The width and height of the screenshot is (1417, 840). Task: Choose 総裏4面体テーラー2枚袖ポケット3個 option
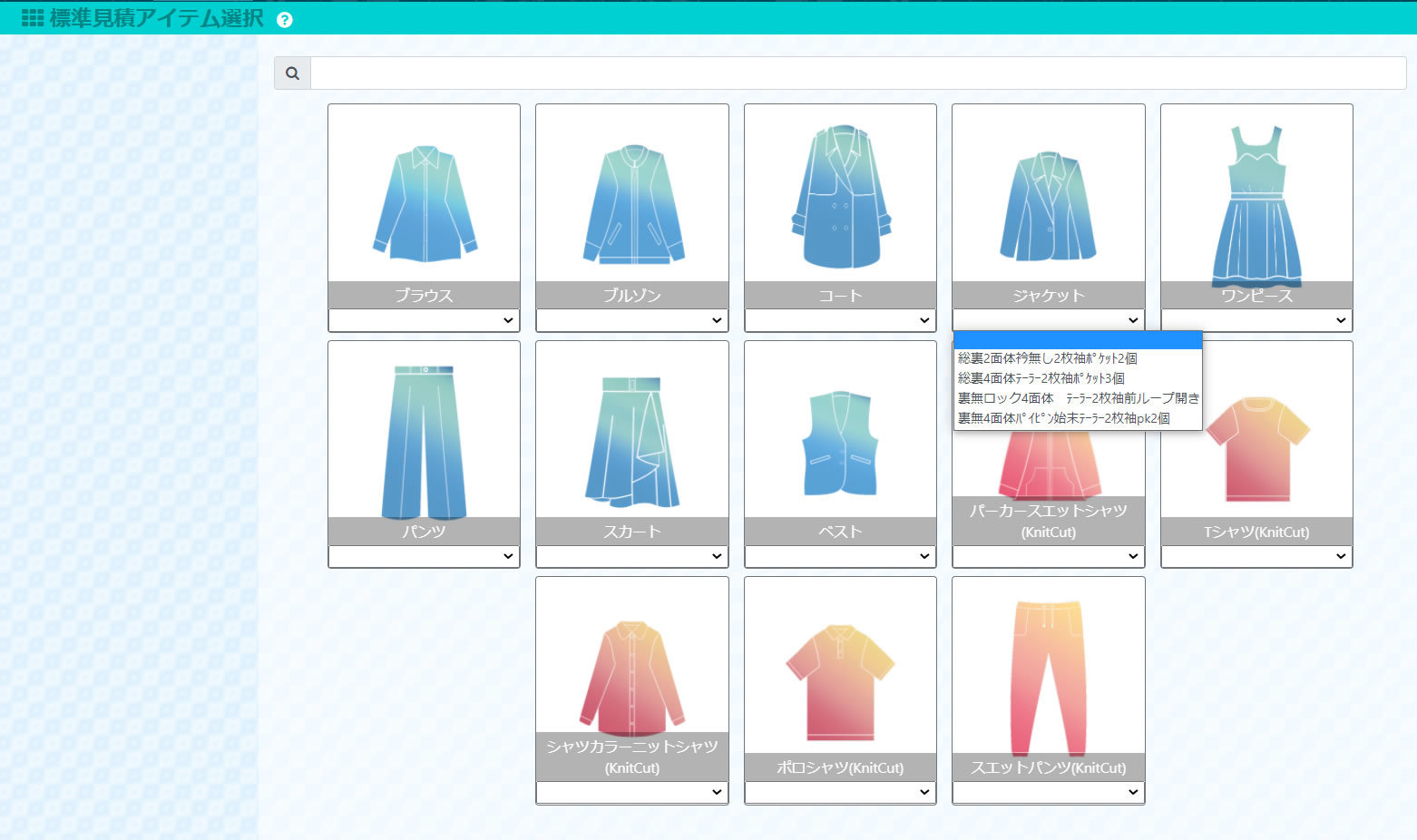(x=1041, y=378)
